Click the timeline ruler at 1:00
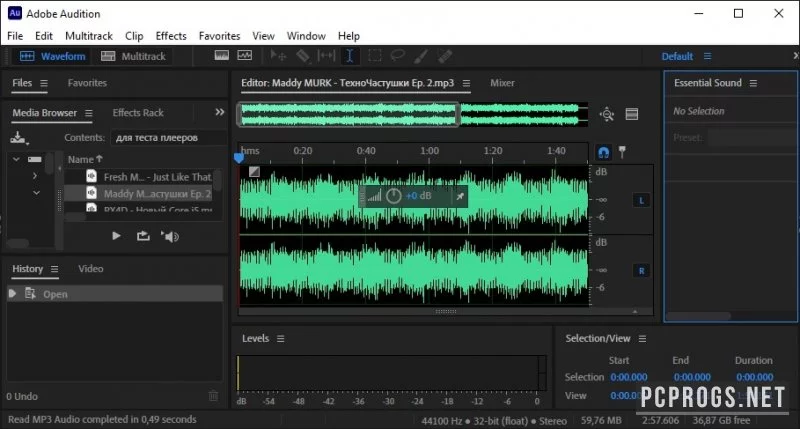Image resolution: width=800 pixels, height=429 pixels. tap(430, 151)
